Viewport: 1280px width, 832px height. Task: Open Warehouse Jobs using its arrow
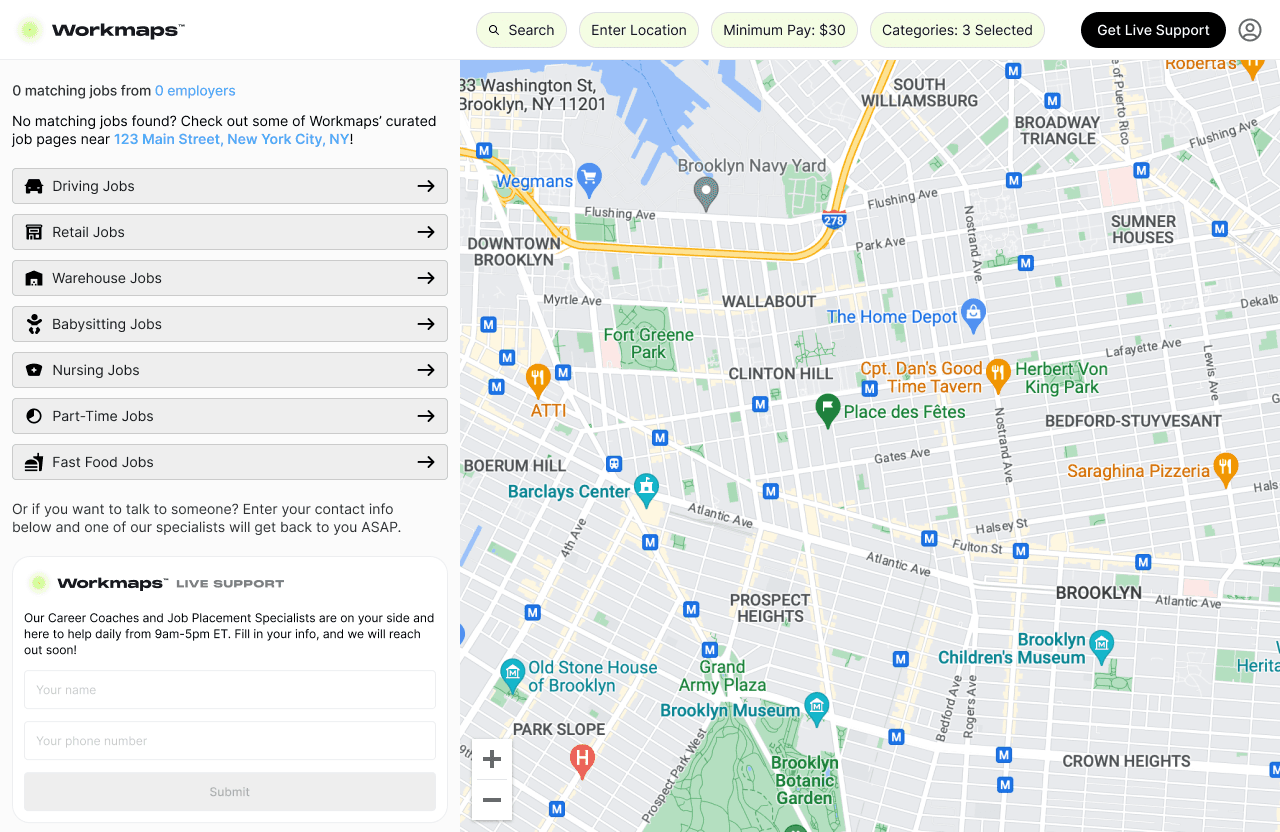point(426,278)
